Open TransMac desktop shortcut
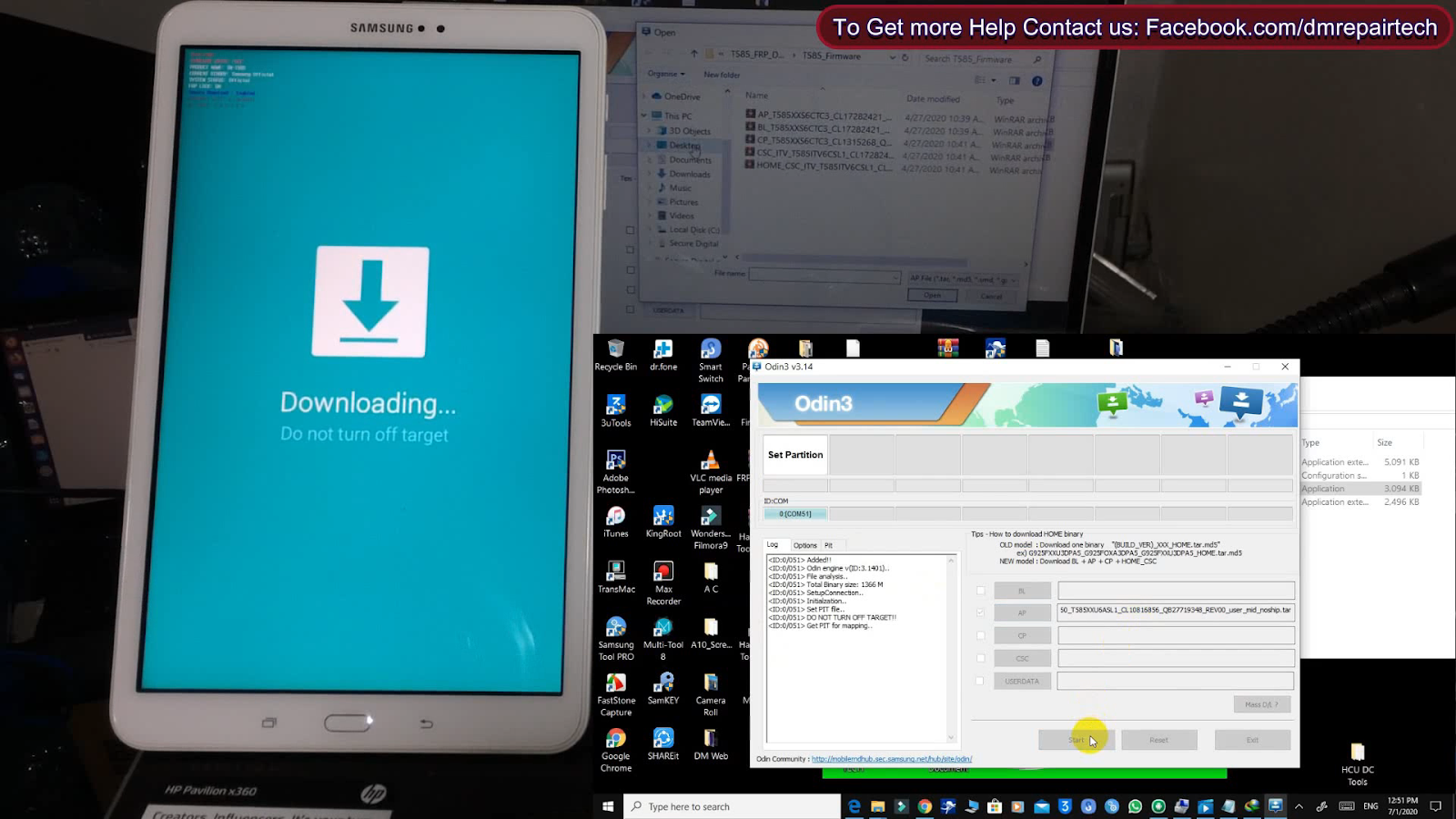1456x819 pixels. [x=616, y=578]
